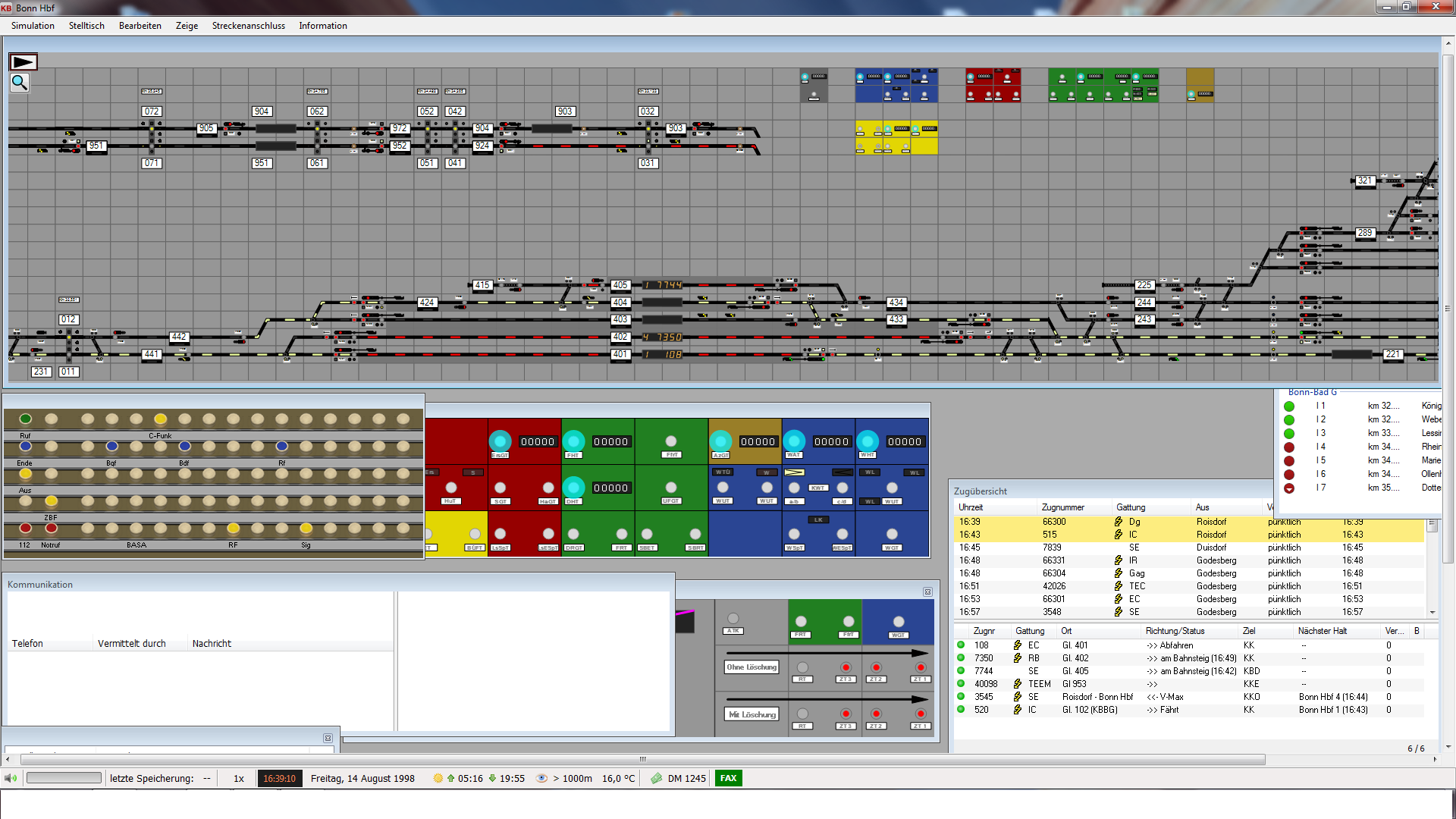The image size is (1456, 819).
Task: Click the Zugübersicht list scroll-down arrow
Action: coord(1432,613)
